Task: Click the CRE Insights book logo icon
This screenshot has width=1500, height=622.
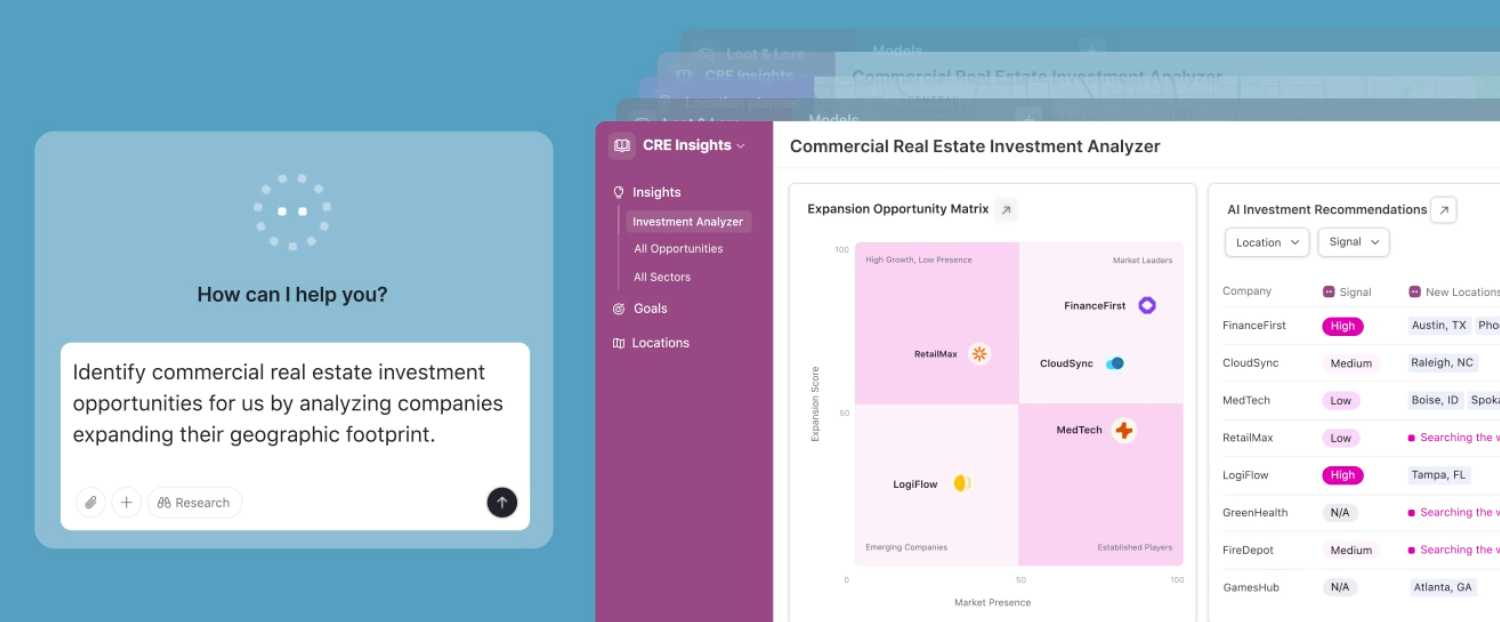Action: 622,145
